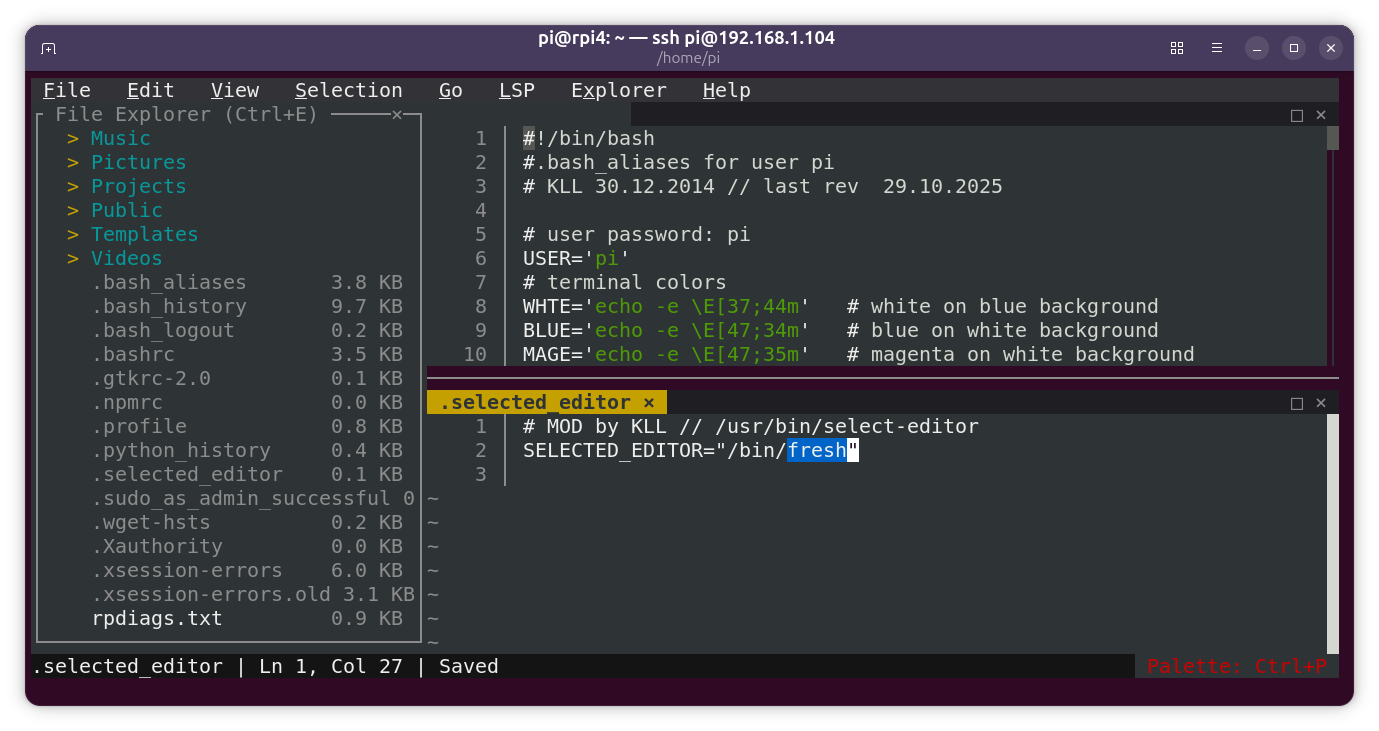1379x731 pixels.
Task: Close the File Explorer panel
Action: point(397,115)
